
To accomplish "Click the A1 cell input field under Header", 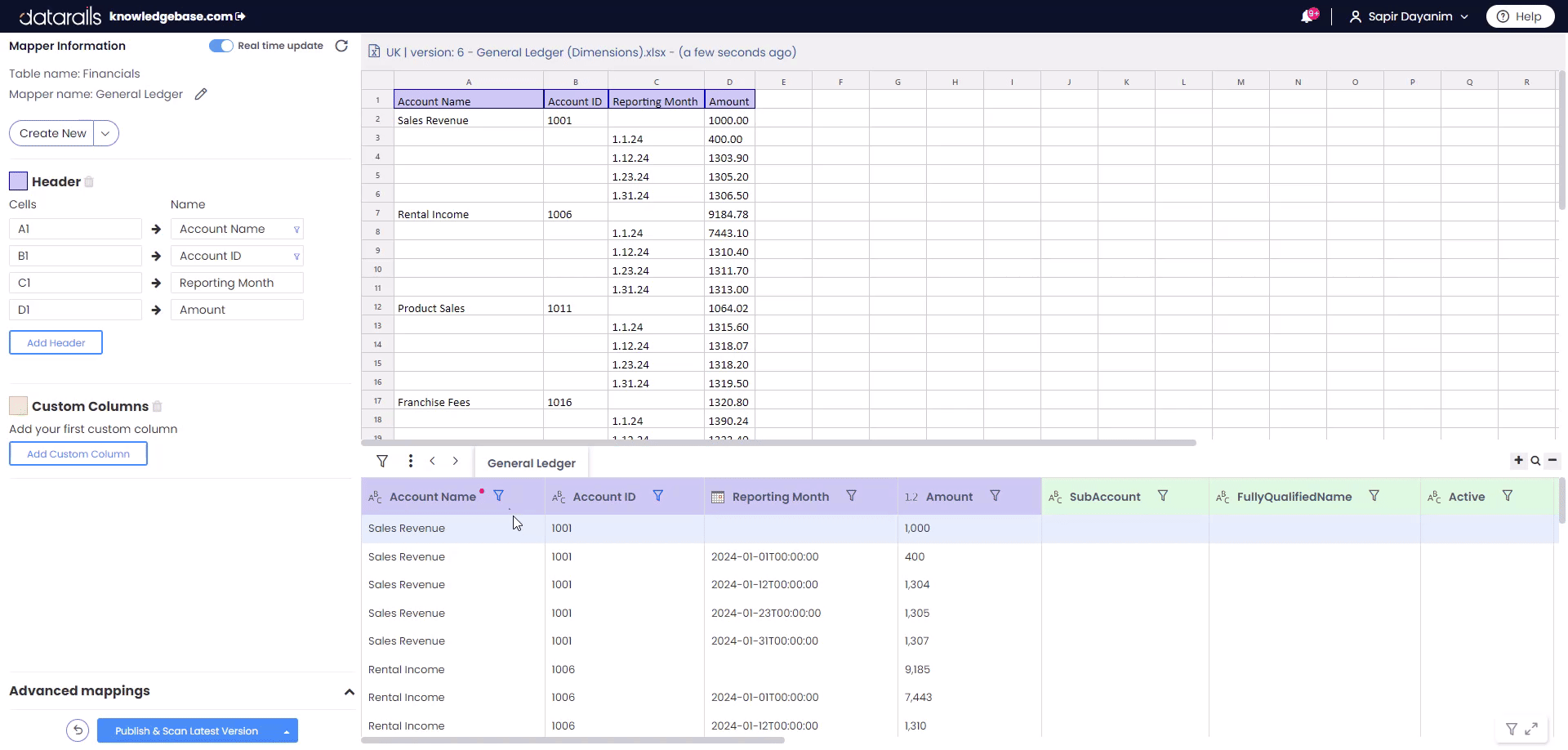I will click(75, 229).
